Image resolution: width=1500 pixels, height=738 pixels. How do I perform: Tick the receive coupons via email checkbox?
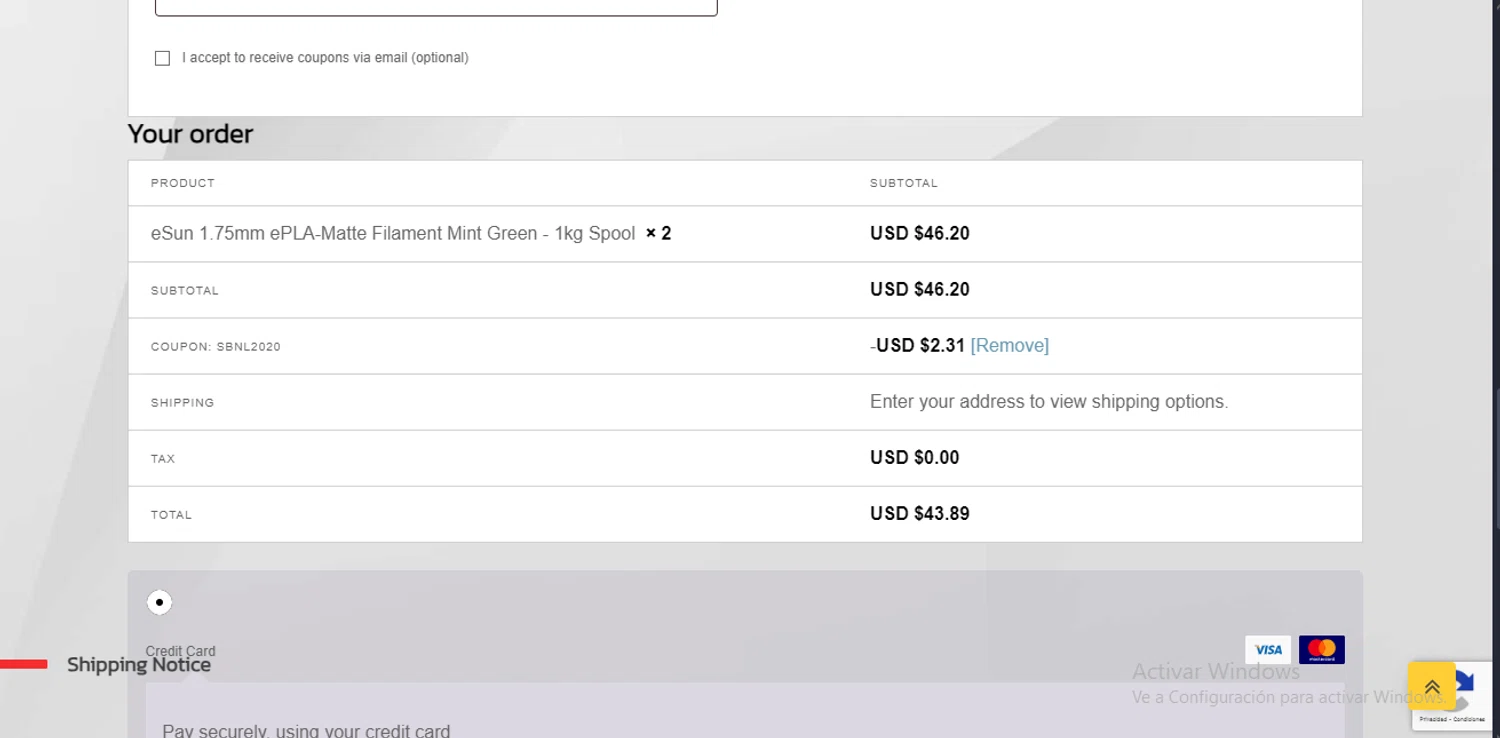click(x=162, y=58)
